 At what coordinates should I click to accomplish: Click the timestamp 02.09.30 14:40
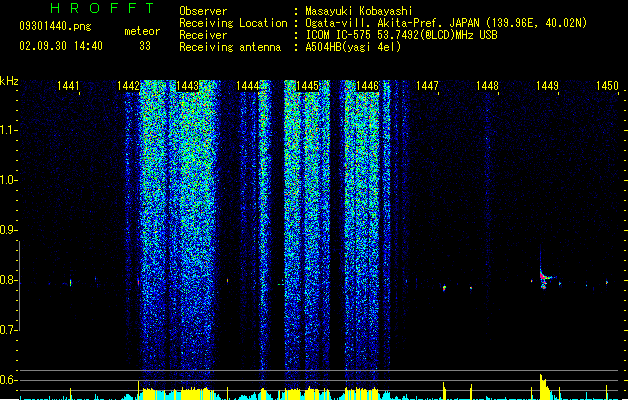tap(61, 46)
